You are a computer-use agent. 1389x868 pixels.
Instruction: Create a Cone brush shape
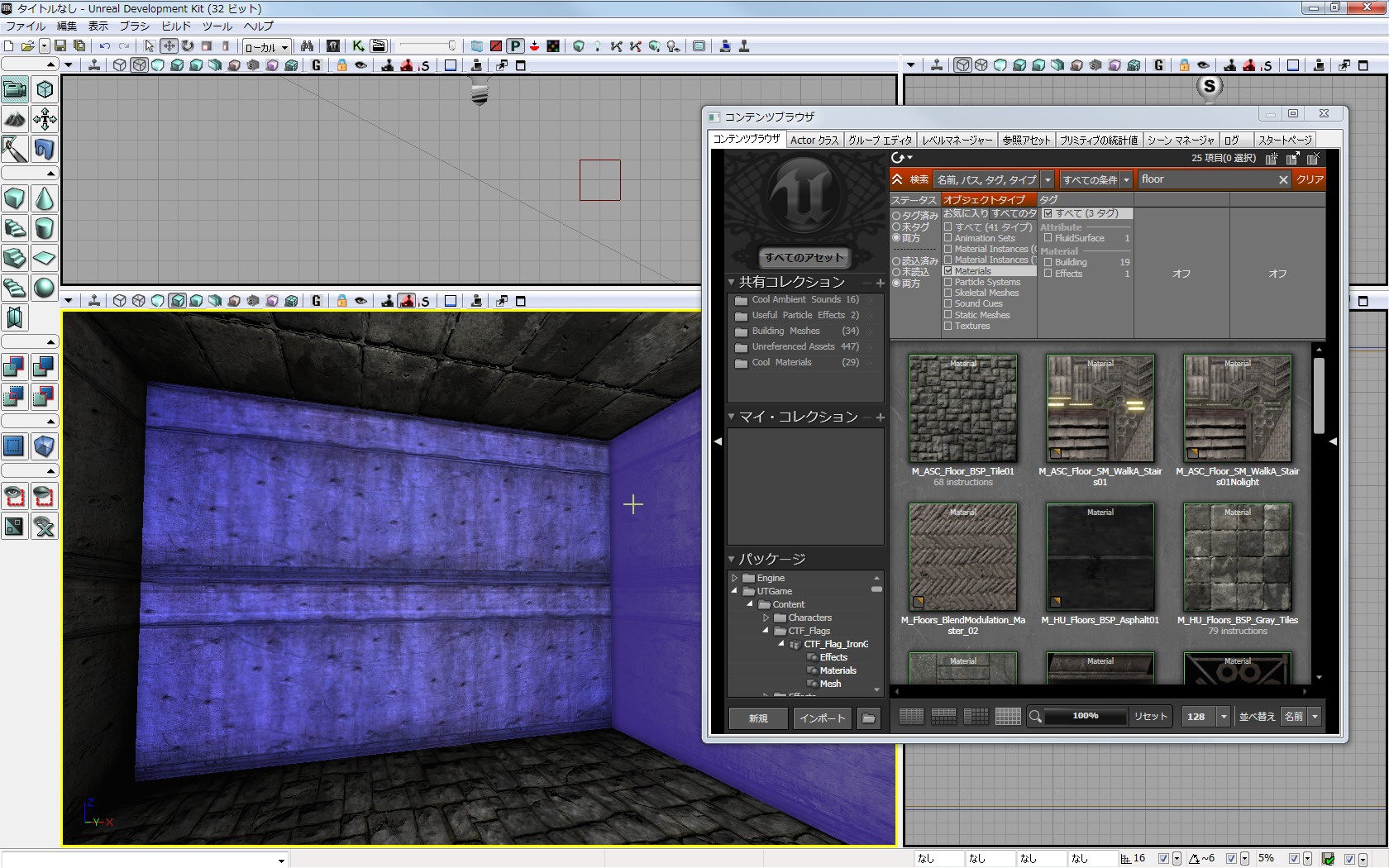coord(45,199)
